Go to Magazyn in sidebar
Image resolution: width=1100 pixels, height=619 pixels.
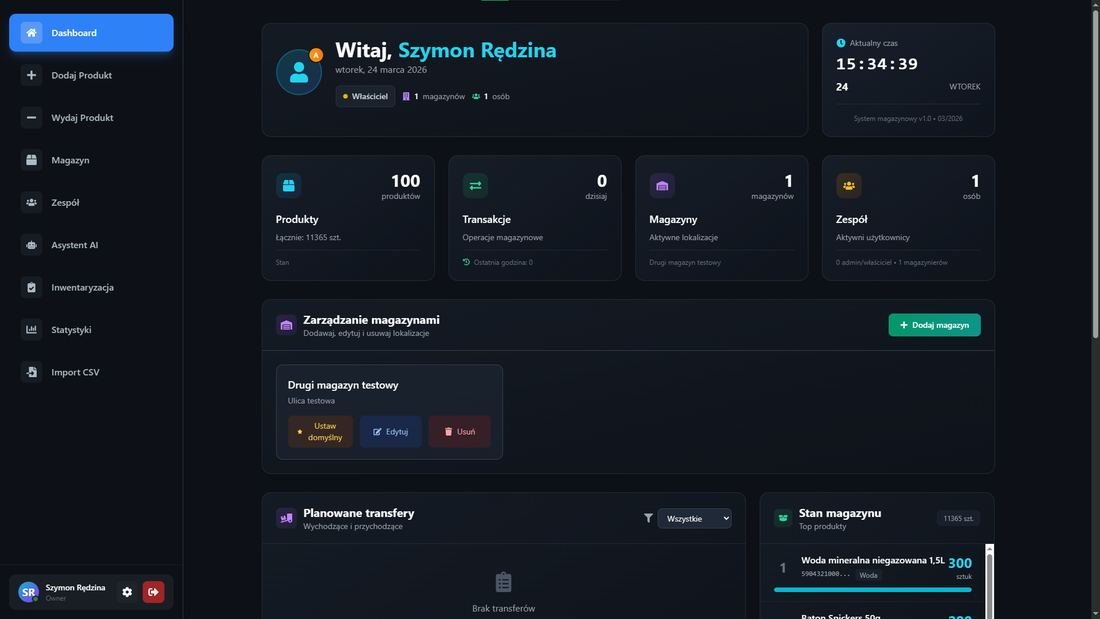coord(91,160)
